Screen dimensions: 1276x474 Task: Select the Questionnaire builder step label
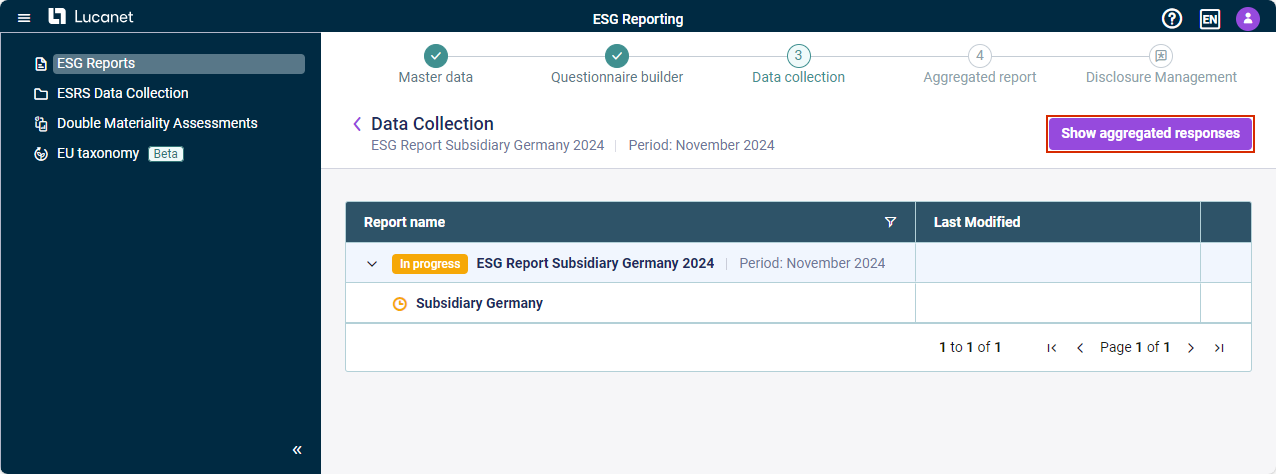click(x=617, y=77)
